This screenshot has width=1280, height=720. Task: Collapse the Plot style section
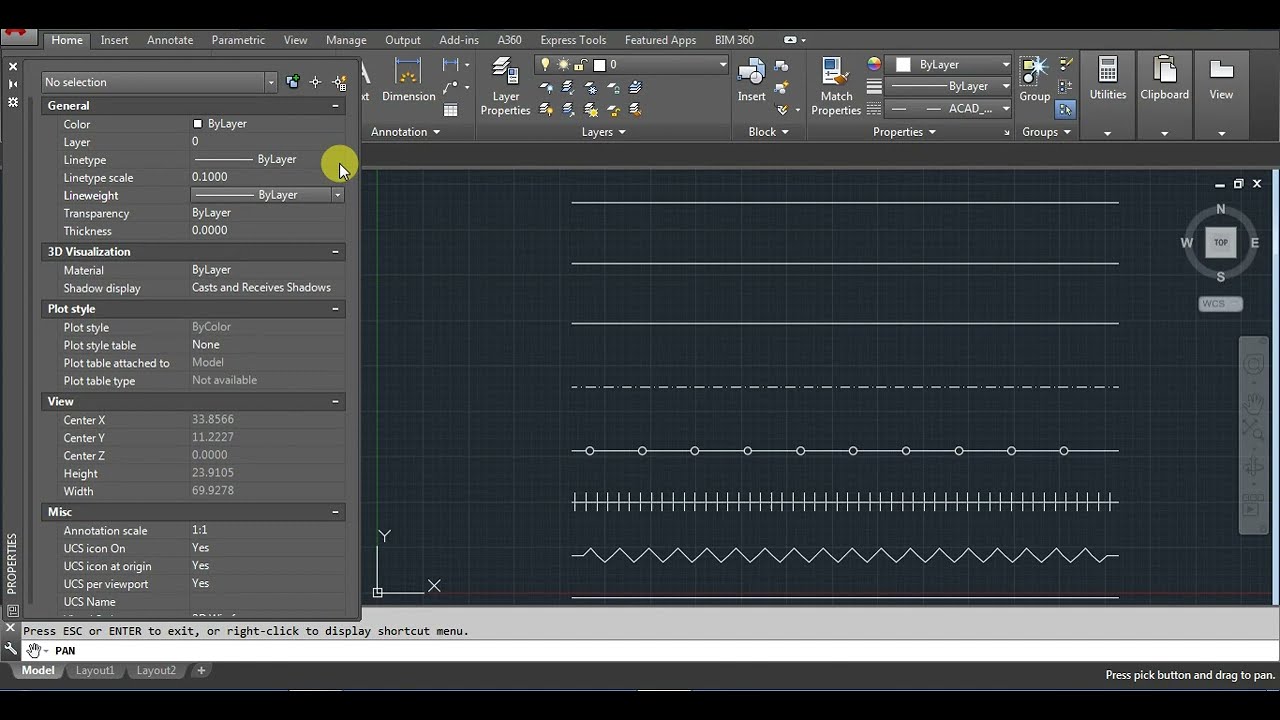point(335,309)
